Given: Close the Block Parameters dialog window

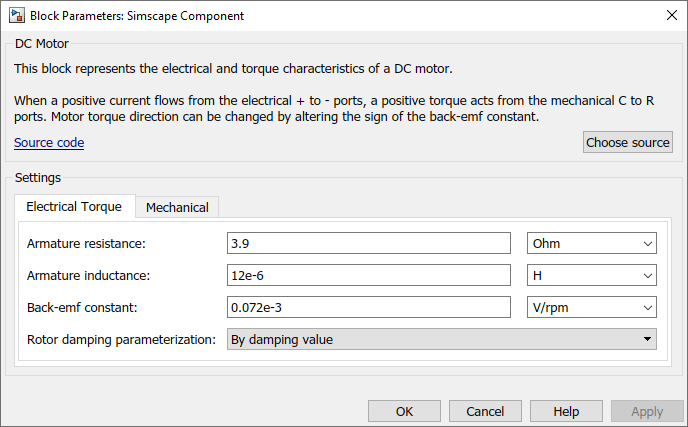Looking at the screenshot, I should point(669,16).
